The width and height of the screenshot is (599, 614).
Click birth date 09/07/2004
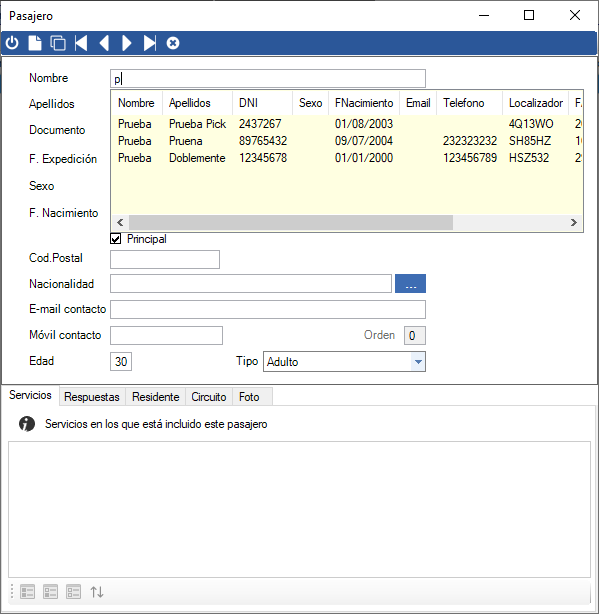[364, 141]
